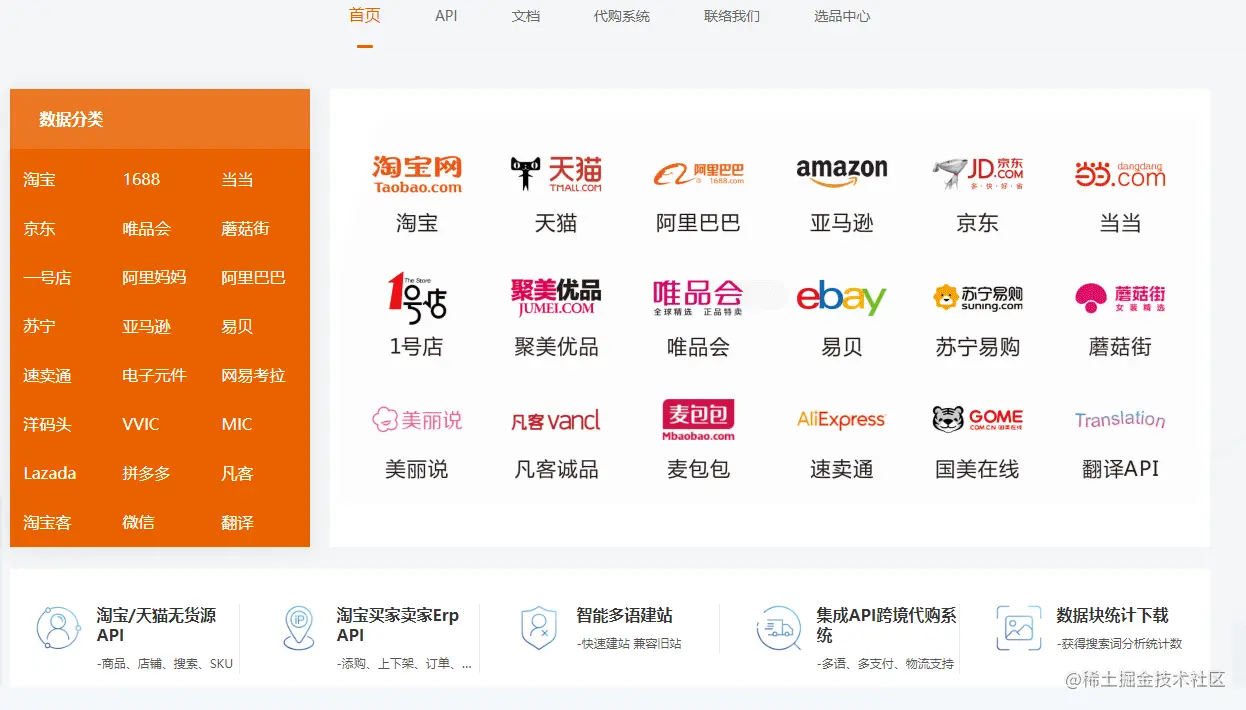This screenshot has width=1246, height=710.
Task: Select the 蘑菇街 mushroom logo
Action: pyautogui.click(x=1120, y=297)
